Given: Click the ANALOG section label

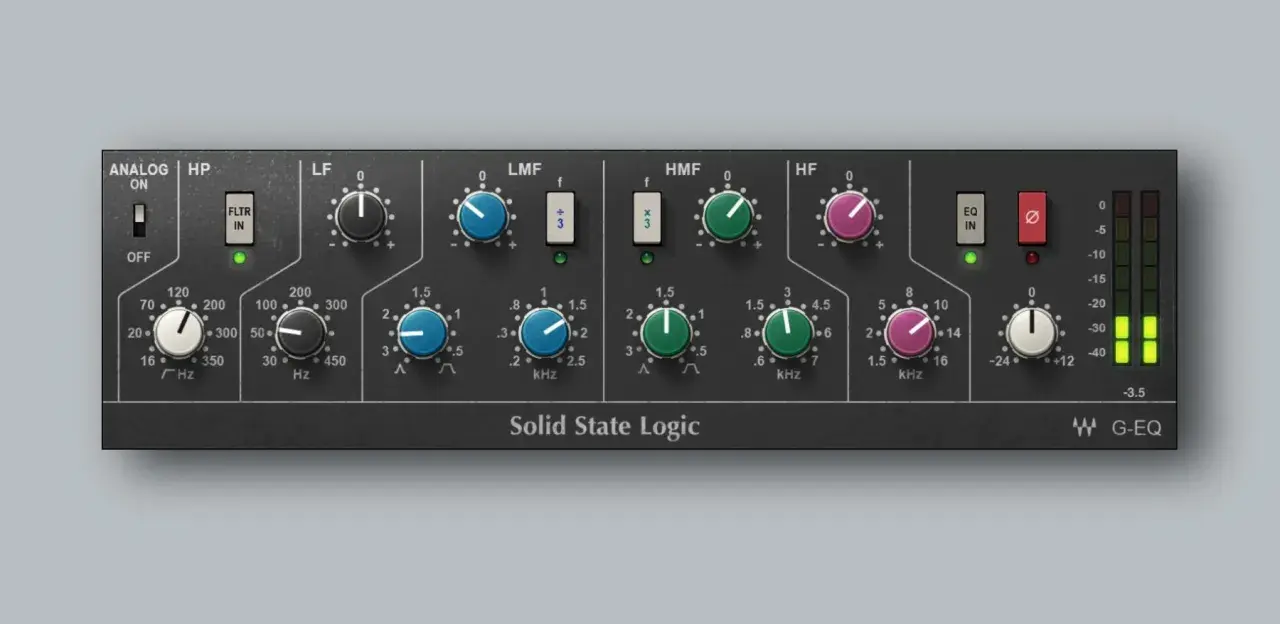Looking at the screenshot, I should 139,170.
